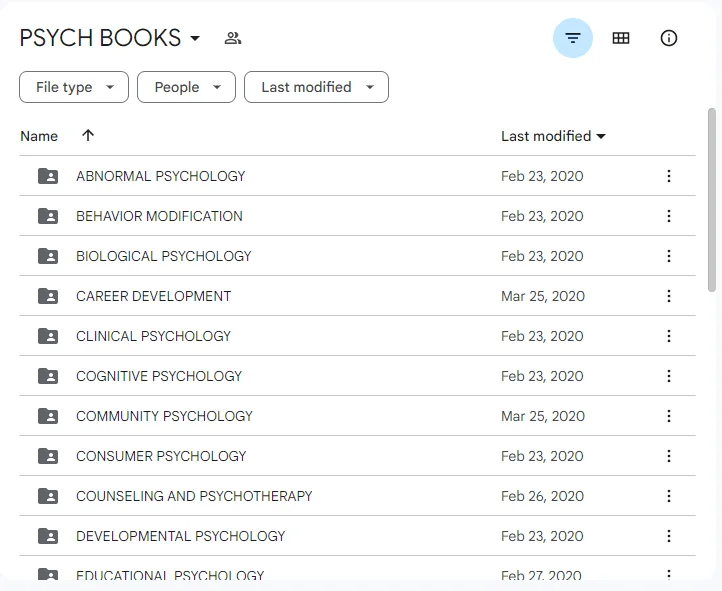Click the COUNSELING AND PSYCHOTHERAPY folder icon
The height and width of the screenshot is (591, 722).
pyautogui.click(x=48, y=496)
